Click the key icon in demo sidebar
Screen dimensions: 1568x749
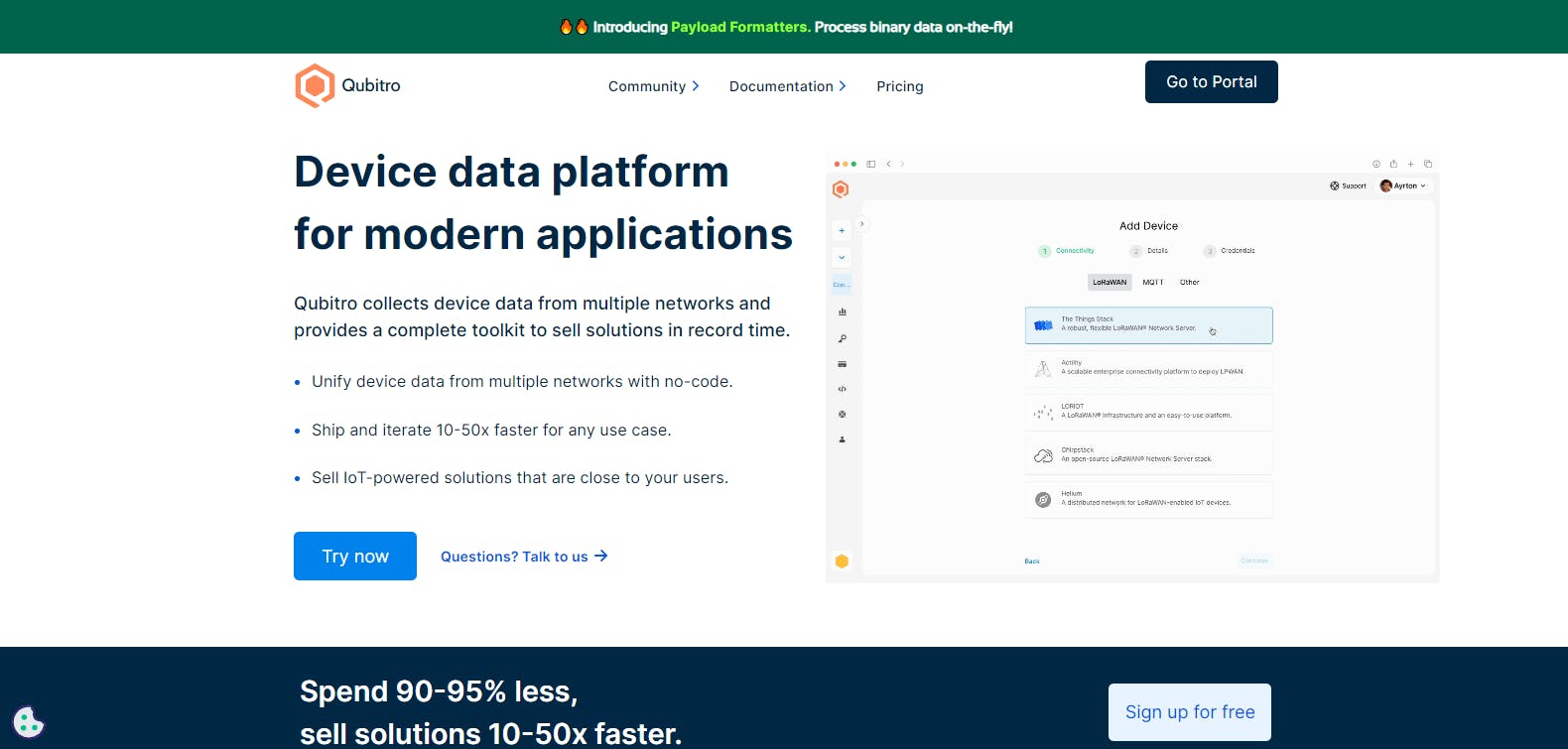click(x=842, y=338)
